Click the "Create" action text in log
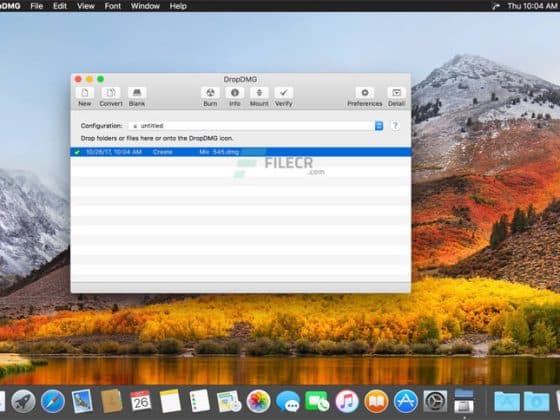The height and width of the screenshot is (420, 560). [162, 152]
